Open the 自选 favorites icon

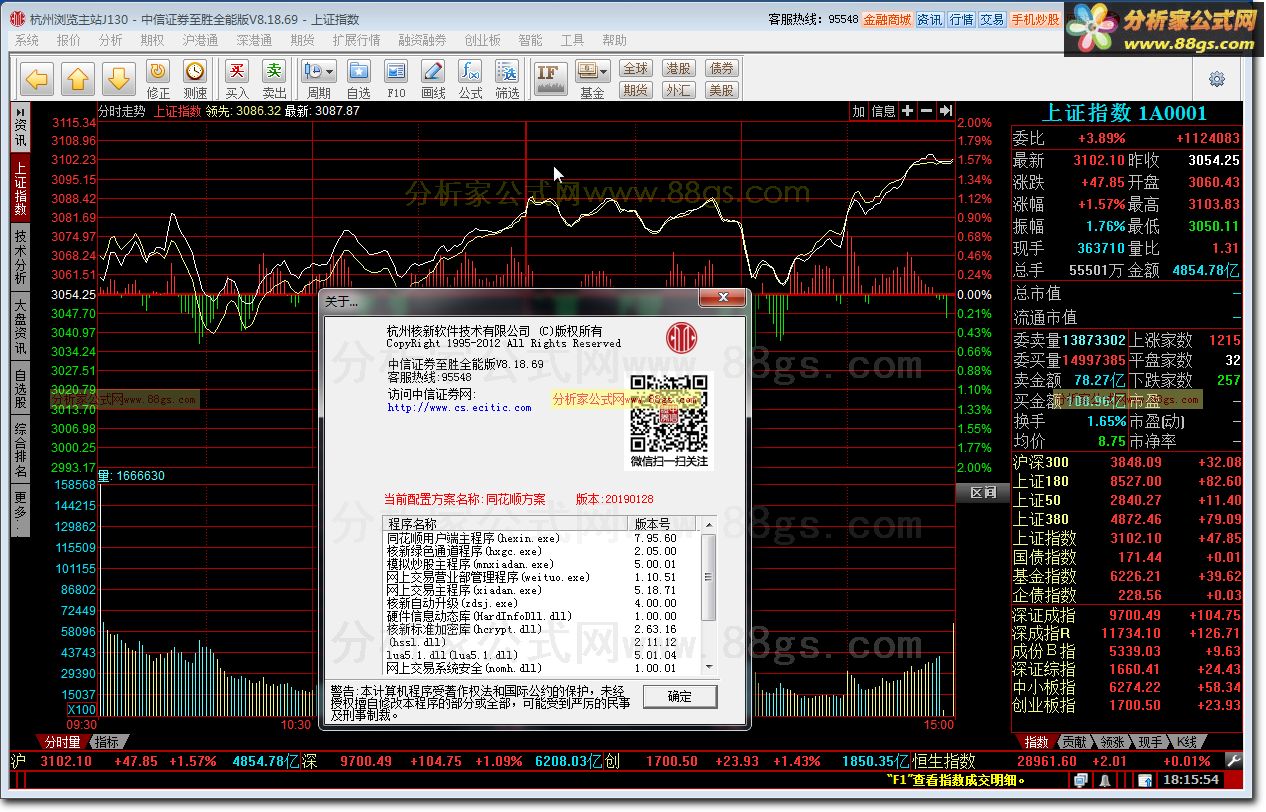[358, 71]
